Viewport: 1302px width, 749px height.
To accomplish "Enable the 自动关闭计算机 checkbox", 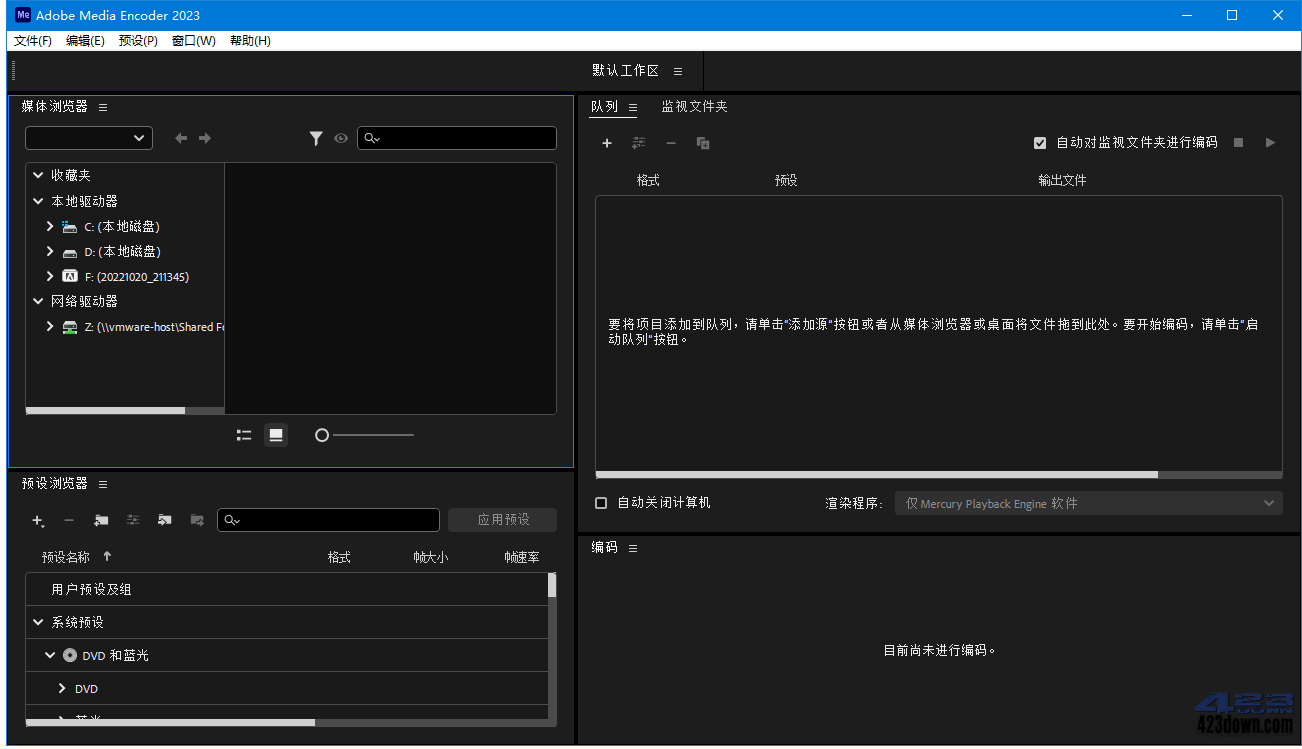I will point(601,503).
